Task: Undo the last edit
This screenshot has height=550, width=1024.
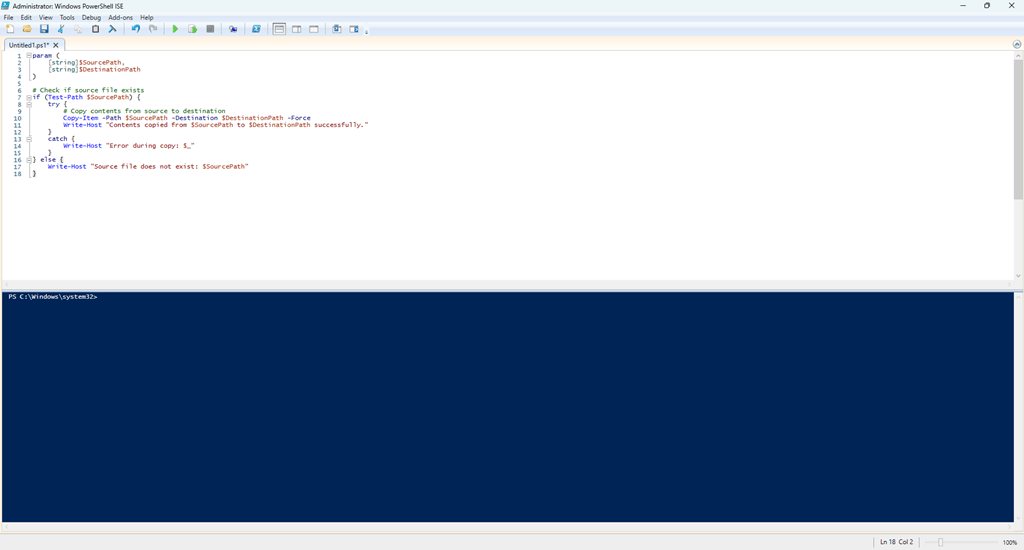Action: tap(136, 29)
